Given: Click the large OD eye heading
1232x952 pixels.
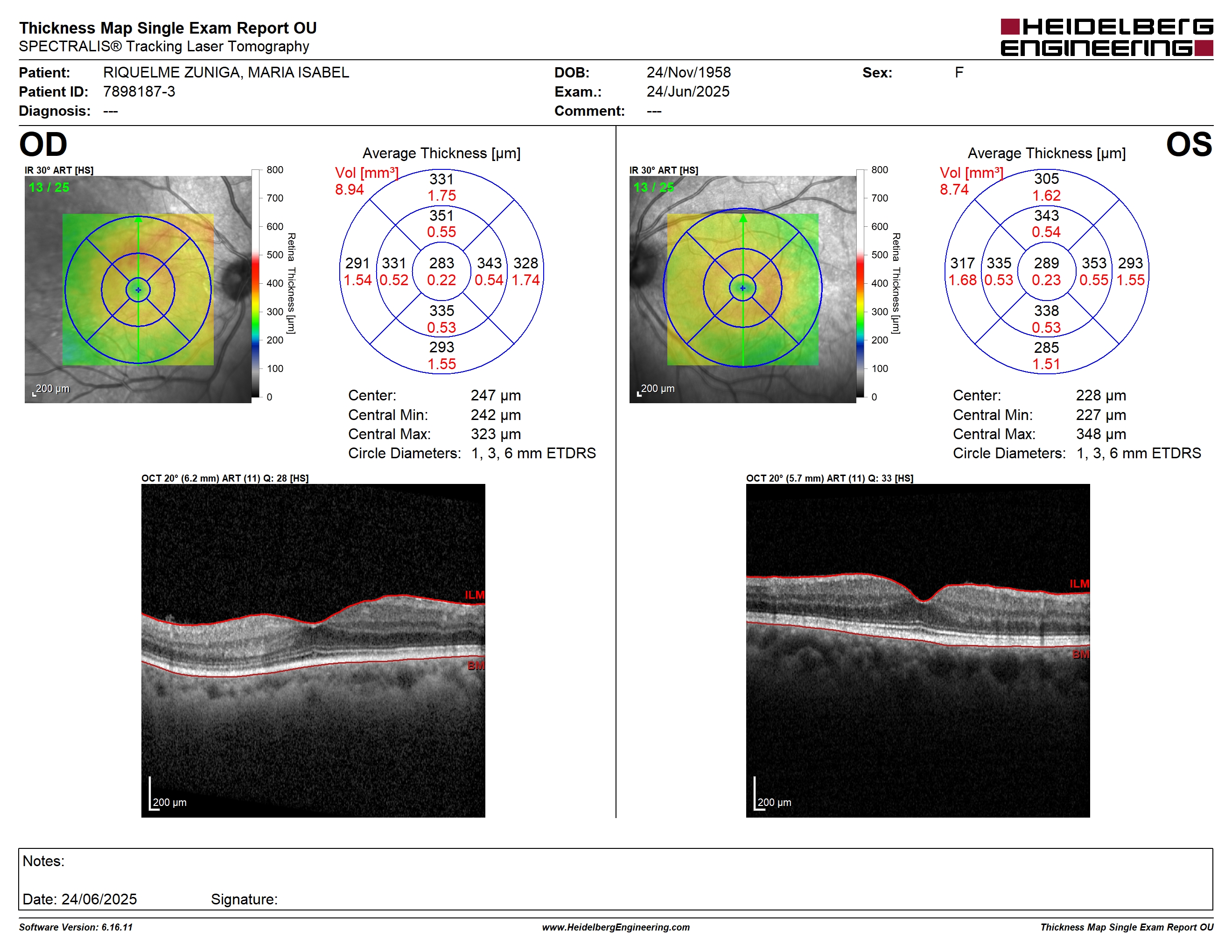Looking at the screenshot, I should 43,145.
